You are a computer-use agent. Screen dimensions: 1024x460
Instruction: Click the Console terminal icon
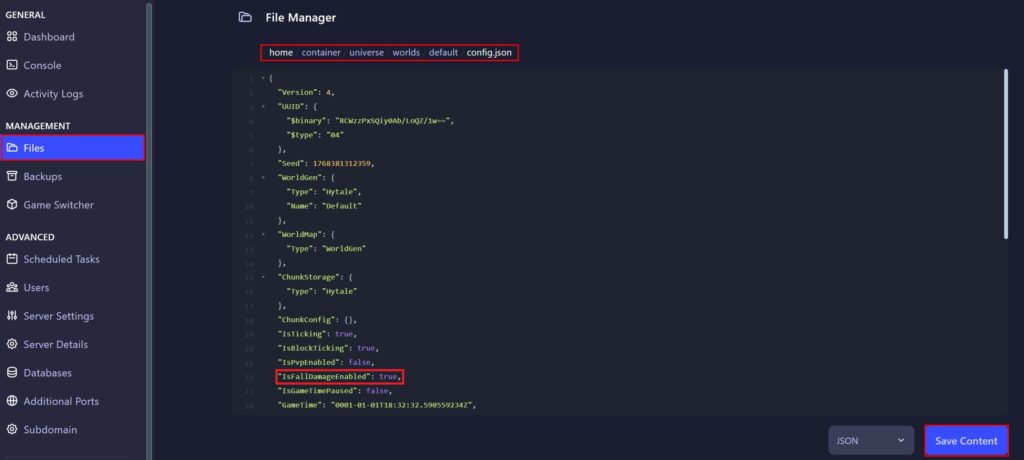(12, 65)
